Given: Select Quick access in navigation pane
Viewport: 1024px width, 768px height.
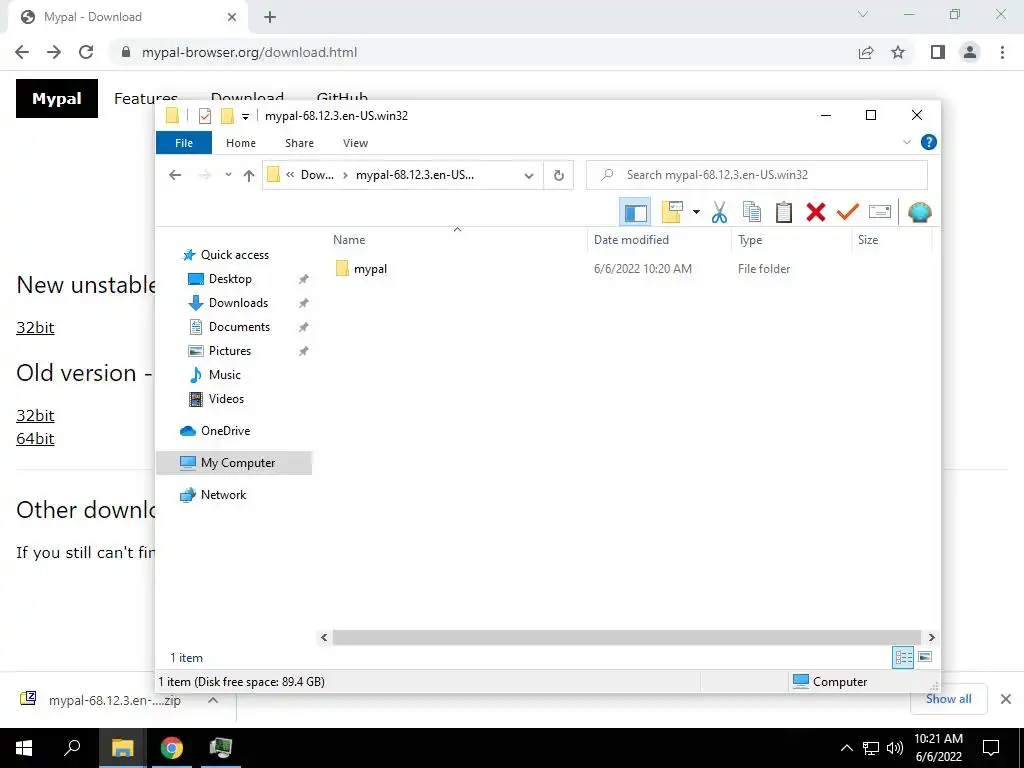Looking at the screenshot, I should point(234,255).
